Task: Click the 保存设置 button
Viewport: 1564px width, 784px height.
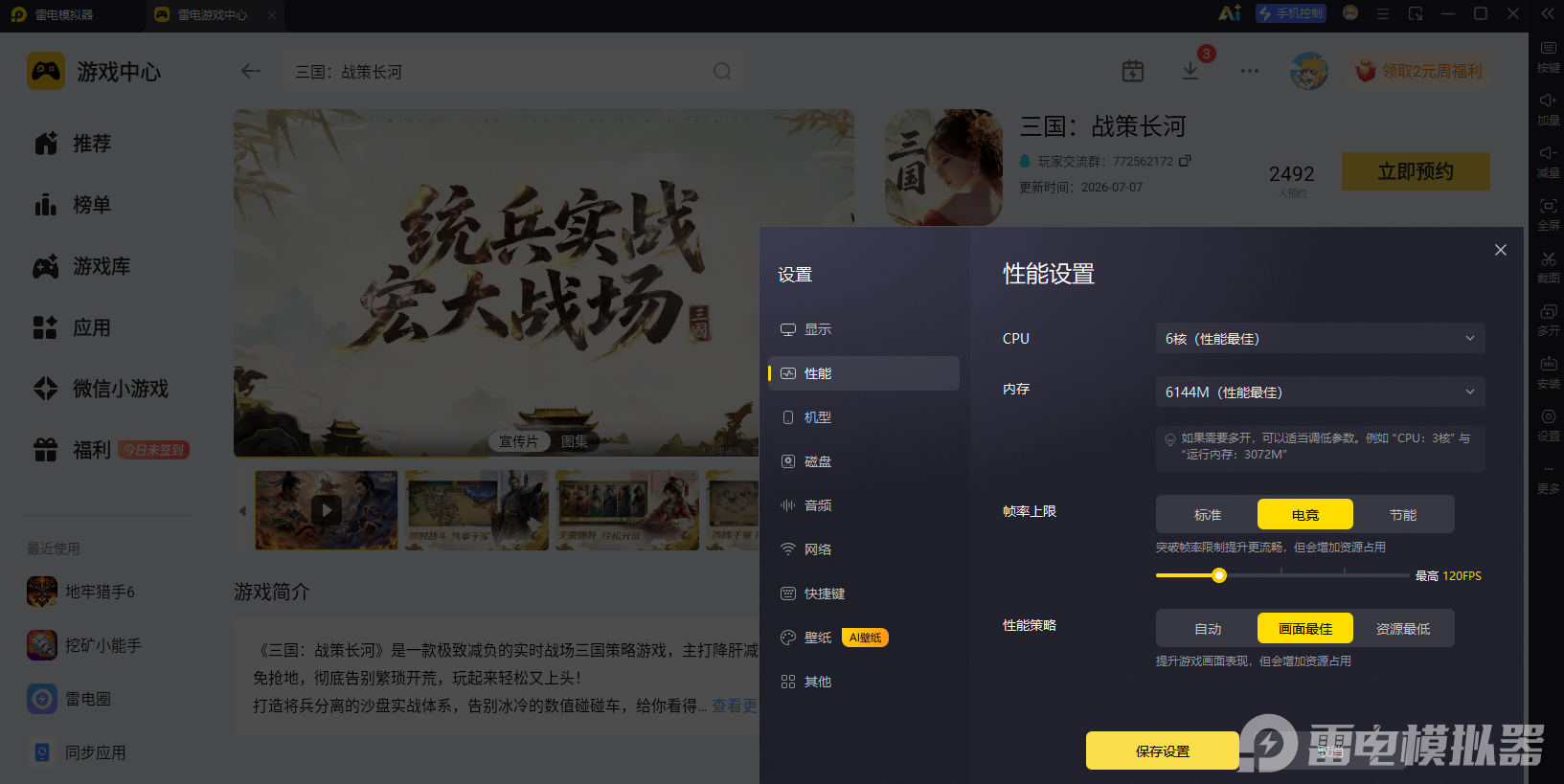Action: coord(1163,751)
